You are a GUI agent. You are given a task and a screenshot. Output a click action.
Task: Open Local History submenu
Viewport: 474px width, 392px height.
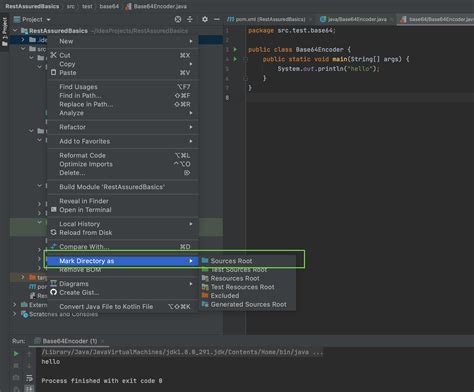[x=123, y=224]
